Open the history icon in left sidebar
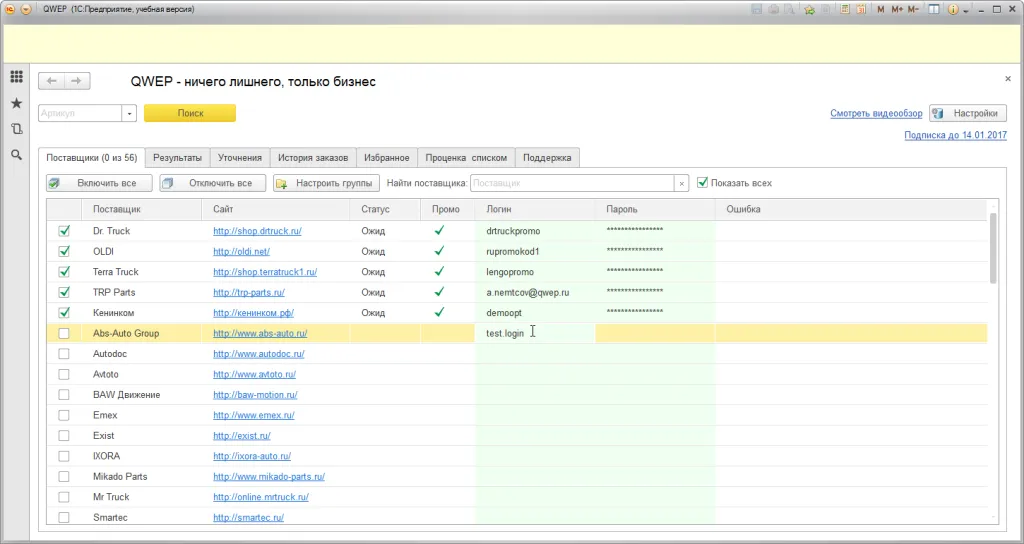Viewport: 1024px width, 544px height. [16, 129]
